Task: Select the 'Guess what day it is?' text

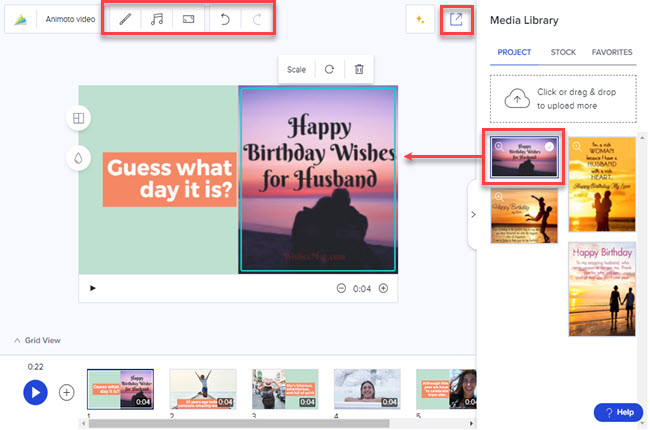Action: 170,179
